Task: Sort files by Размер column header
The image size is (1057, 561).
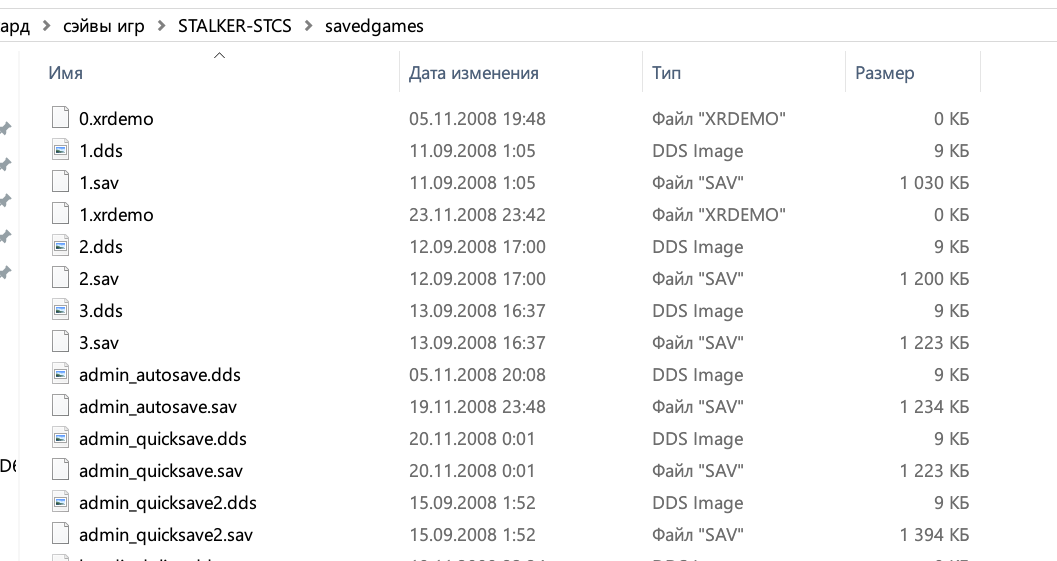Action: click(884, 73)
